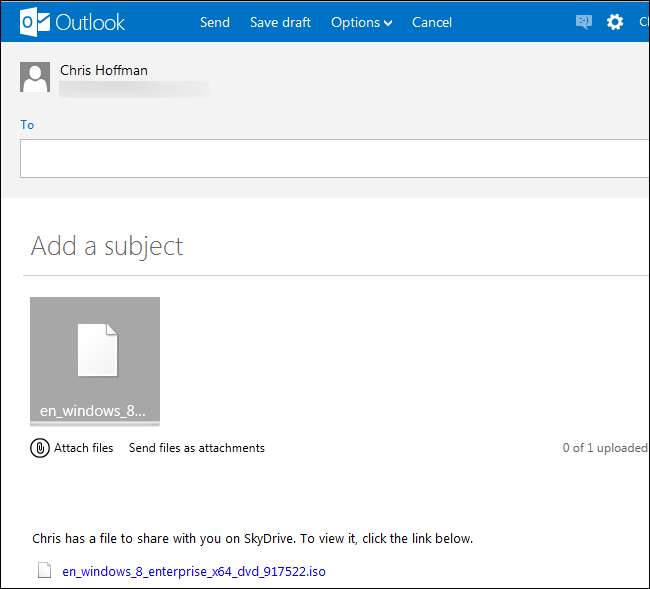
Task: Send the email message
Action: coord(215,22)
